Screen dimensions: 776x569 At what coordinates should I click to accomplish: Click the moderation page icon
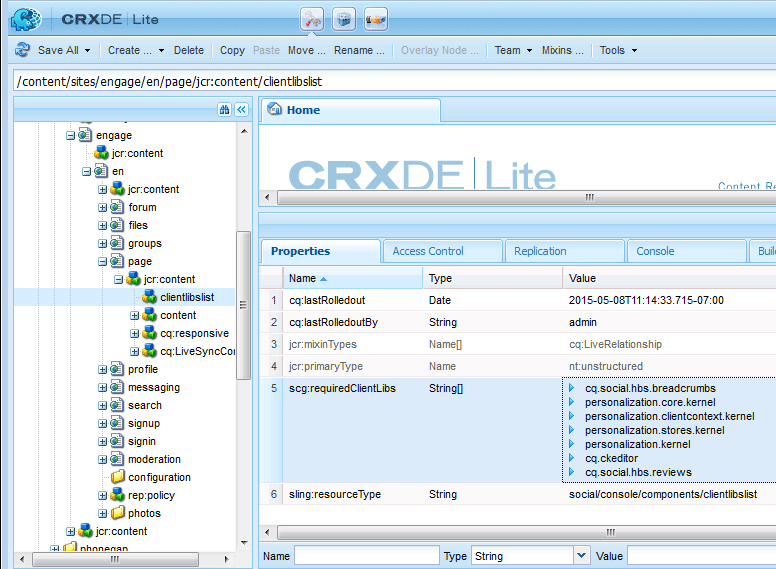pyautogui.click(x=117, y=459)
